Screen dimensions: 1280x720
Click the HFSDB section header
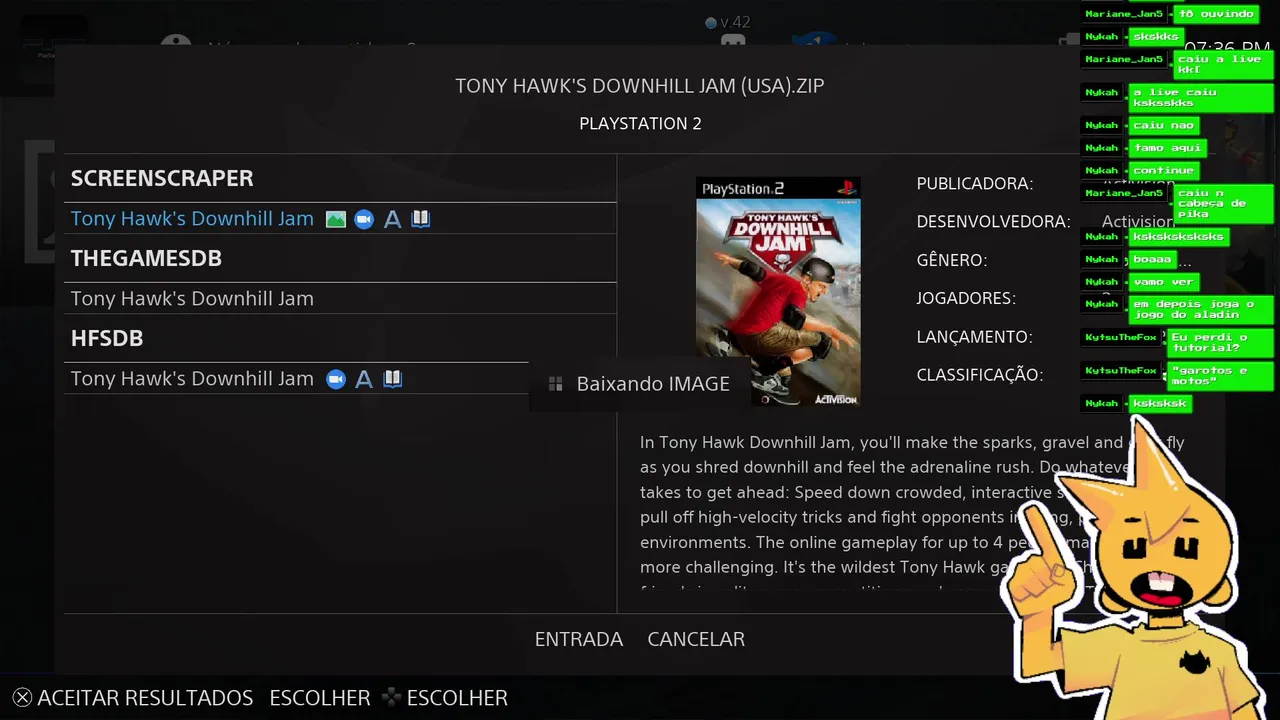[107, 338]
